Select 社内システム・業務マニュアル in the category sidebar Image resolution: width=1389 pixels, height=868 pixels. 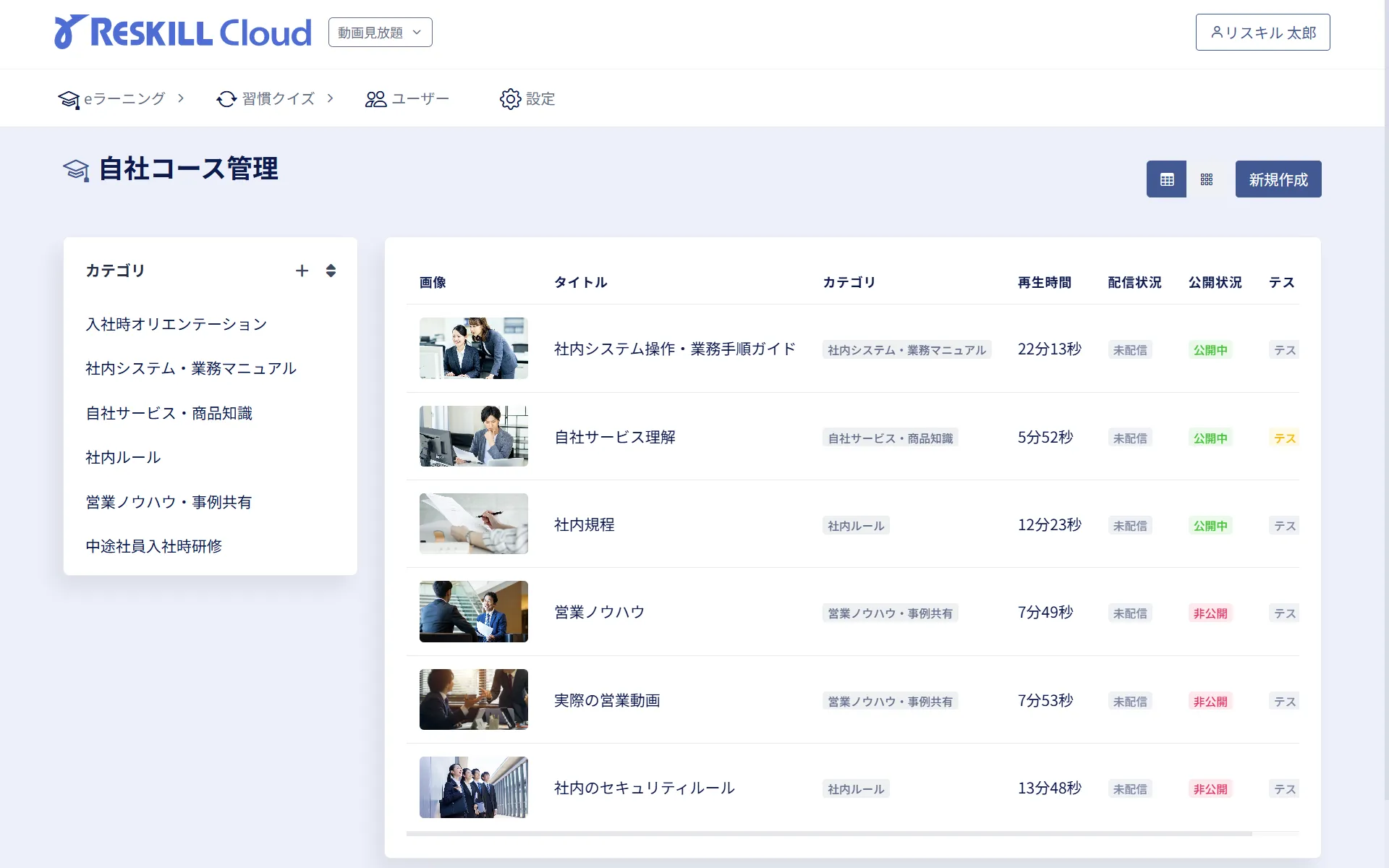coord(191,368)
